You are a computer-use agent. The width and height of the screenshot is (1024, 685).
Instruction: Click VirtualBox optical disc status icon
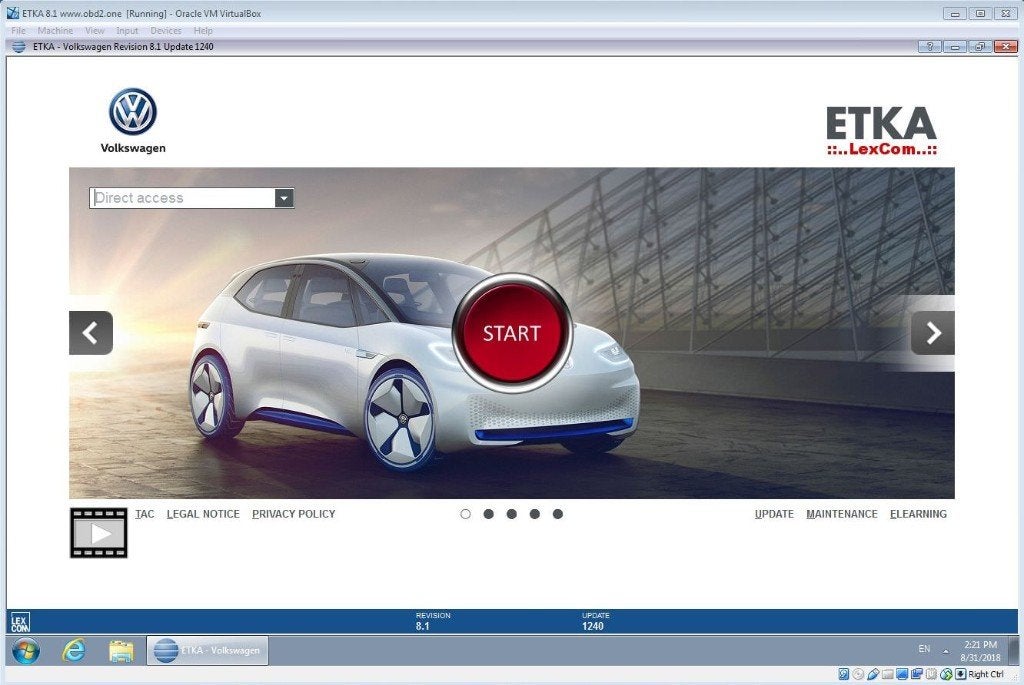[858, 674]
